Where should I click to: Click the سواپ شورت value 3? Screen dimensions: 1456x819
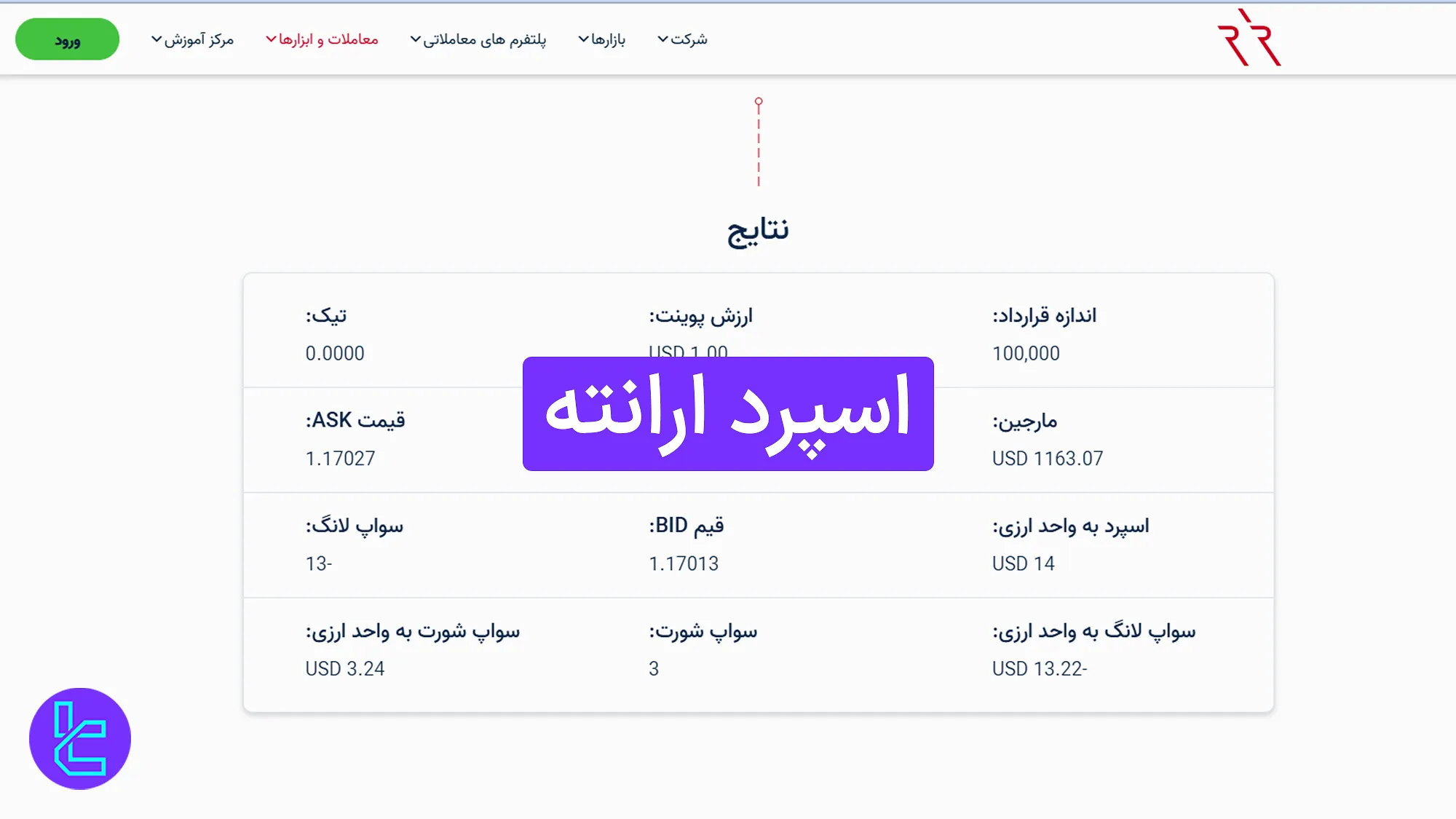coord(654,668)
